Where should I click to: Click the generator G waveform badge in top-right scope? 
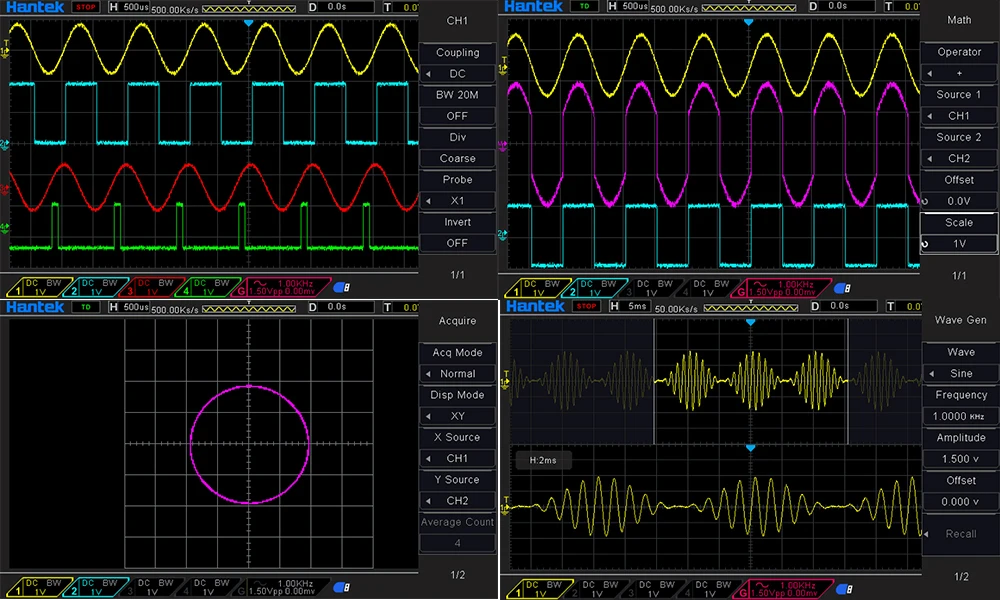click(x=780, y=288)
